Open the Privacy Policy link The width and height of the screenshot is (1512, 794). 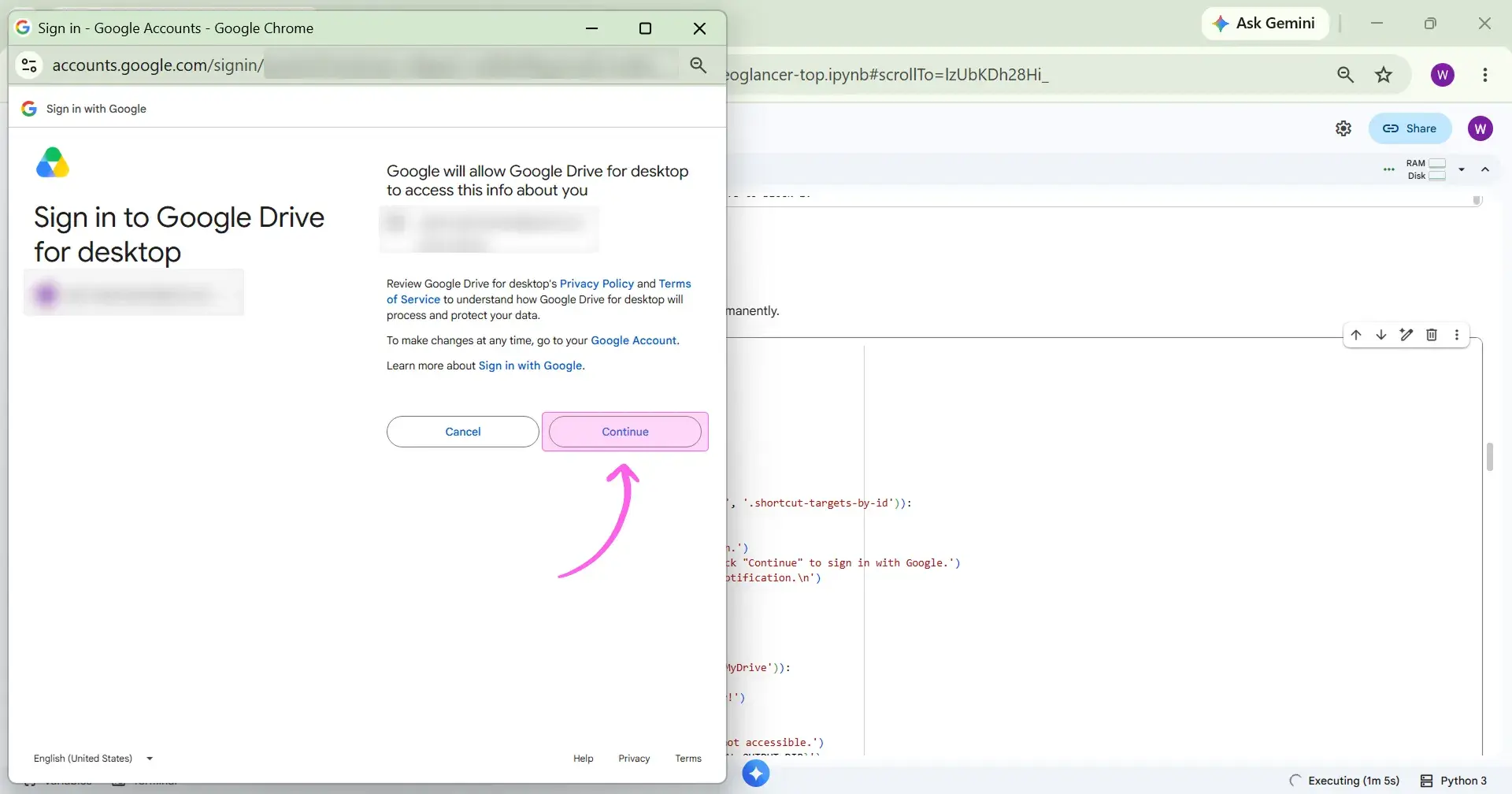597,284
